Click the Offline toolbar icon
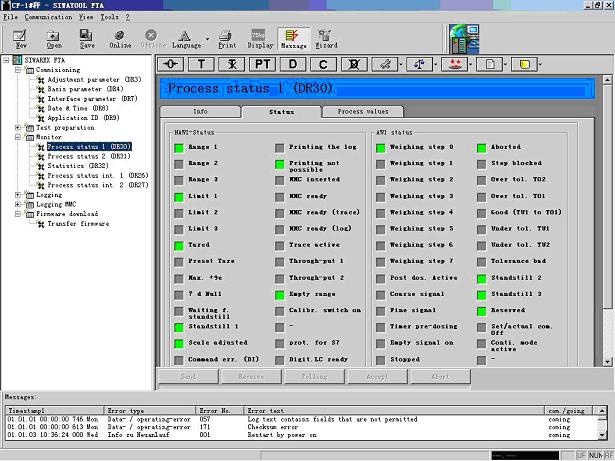The height and width of the screenshot is (461, 615). click(x=152, y=39)
